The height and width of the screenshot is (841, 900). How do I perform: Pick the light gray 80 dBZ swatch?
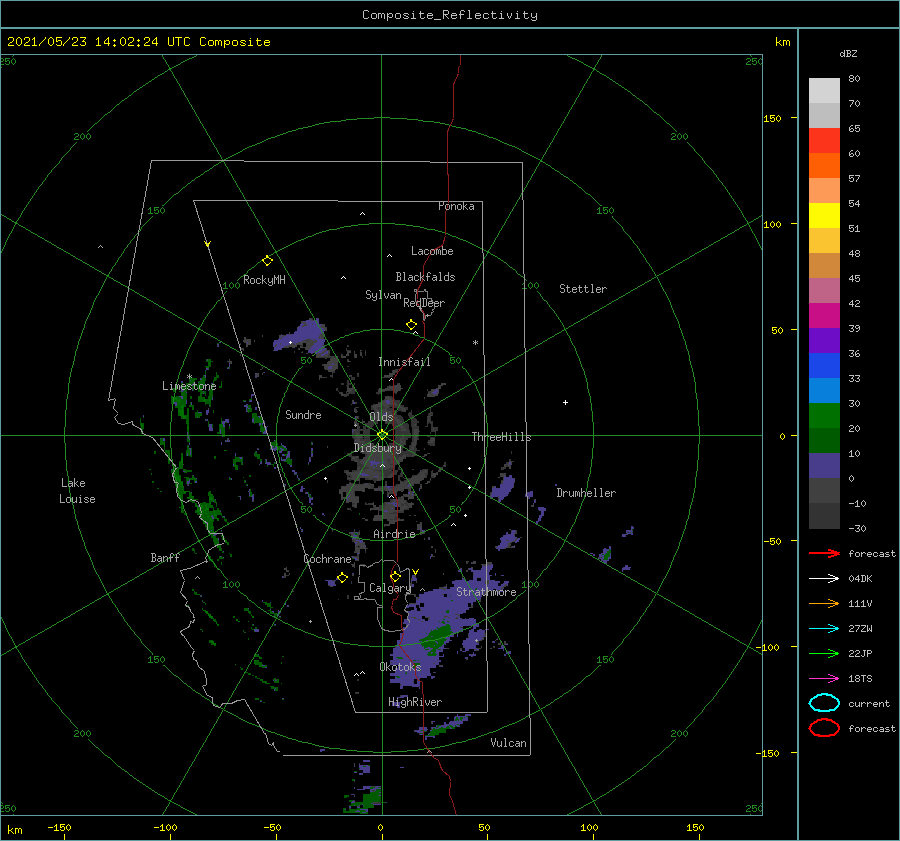click(824, 90)
